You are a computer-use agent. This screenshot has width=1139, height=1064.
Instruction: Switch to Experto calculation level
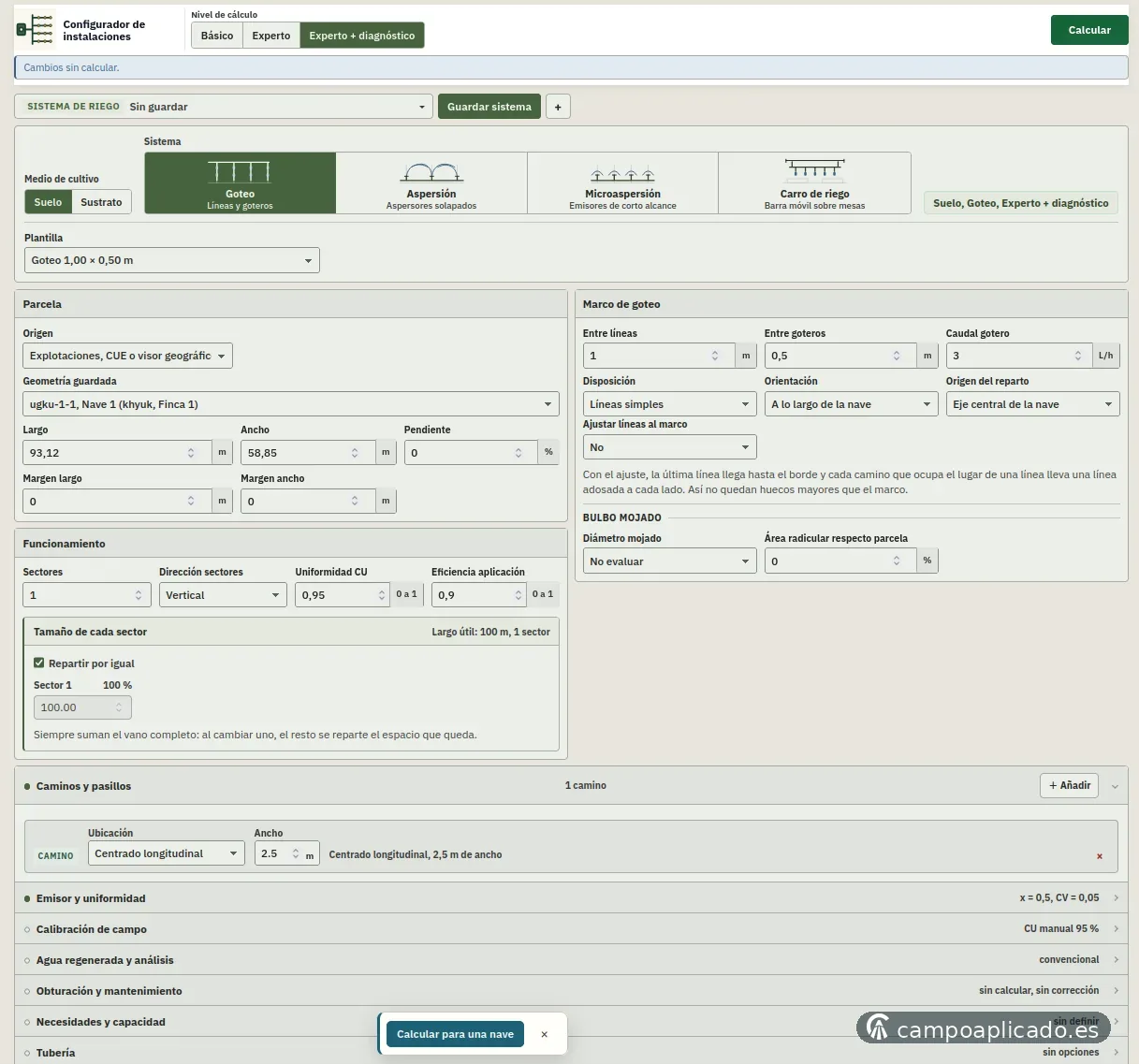point(271,36)
